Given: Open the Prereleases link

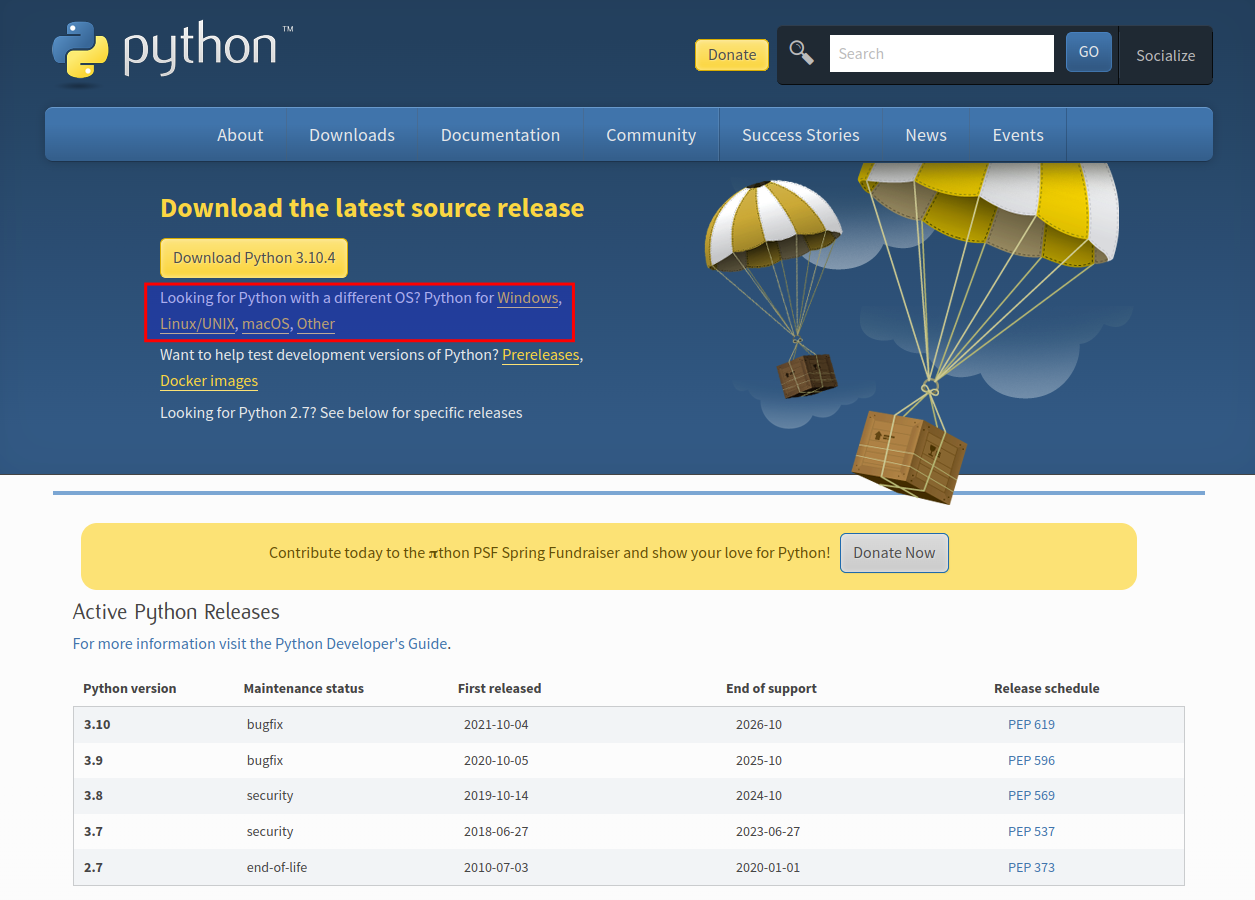Looking at the screenshot, I should click(x=541, y=355).
